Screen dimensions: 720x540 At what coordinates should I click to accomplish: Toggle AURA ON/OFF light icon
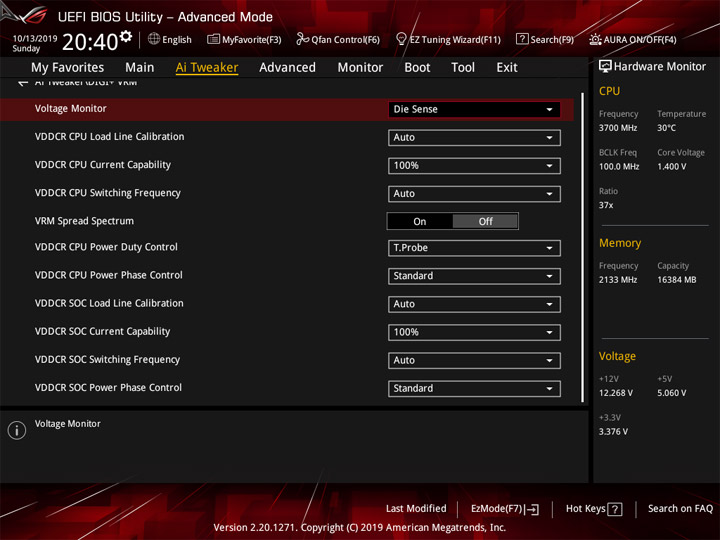[595, 39]
